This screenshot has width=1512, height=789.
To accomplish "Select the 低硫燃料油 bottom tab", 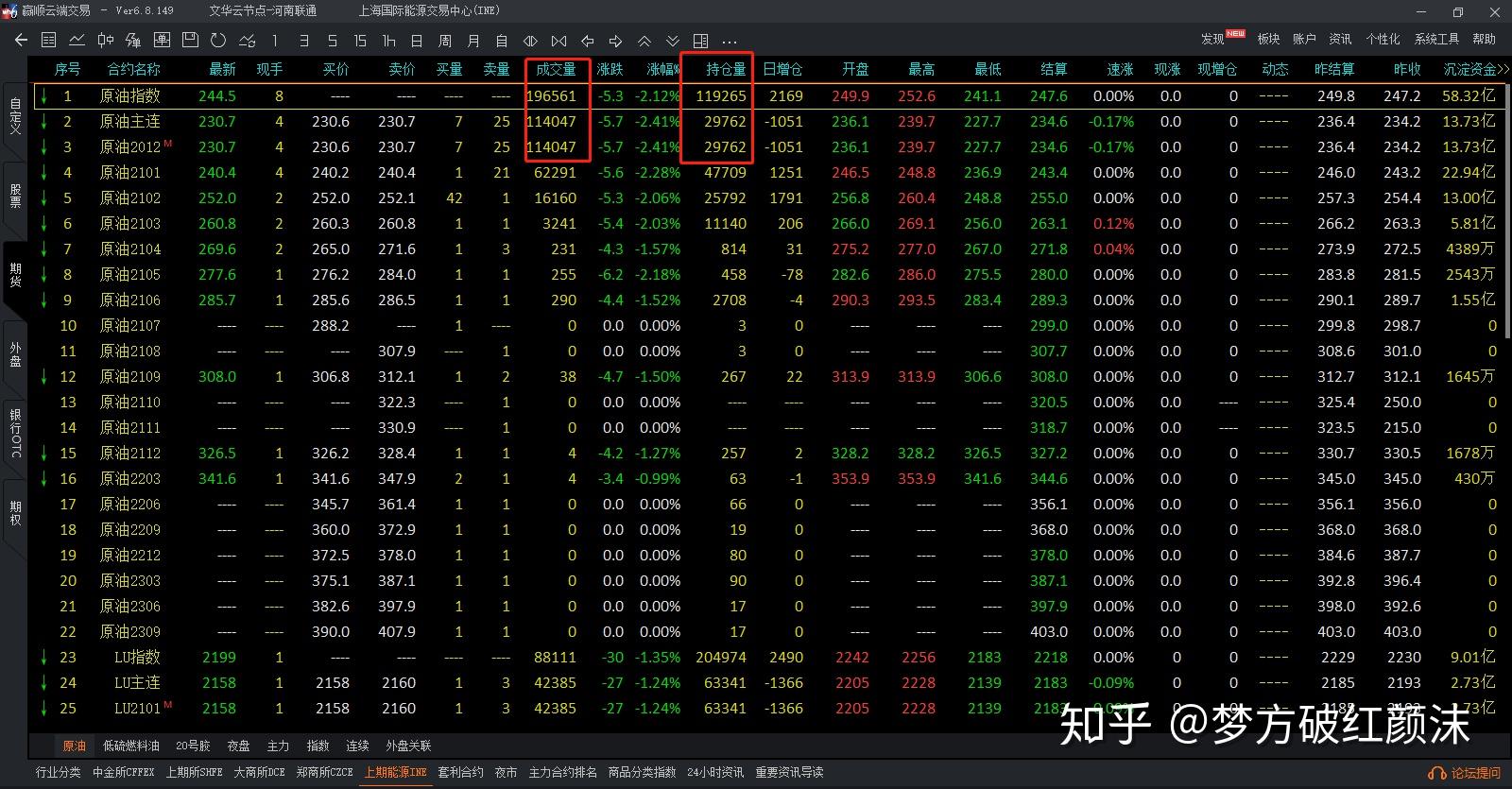I will pos(131,746).
